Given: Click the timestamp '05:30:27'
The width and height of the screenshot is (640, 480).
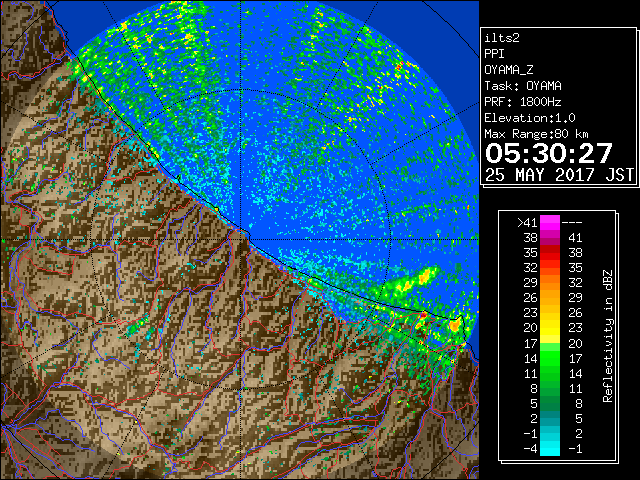Looking at the screenshot, I should (x=549, y=153).
